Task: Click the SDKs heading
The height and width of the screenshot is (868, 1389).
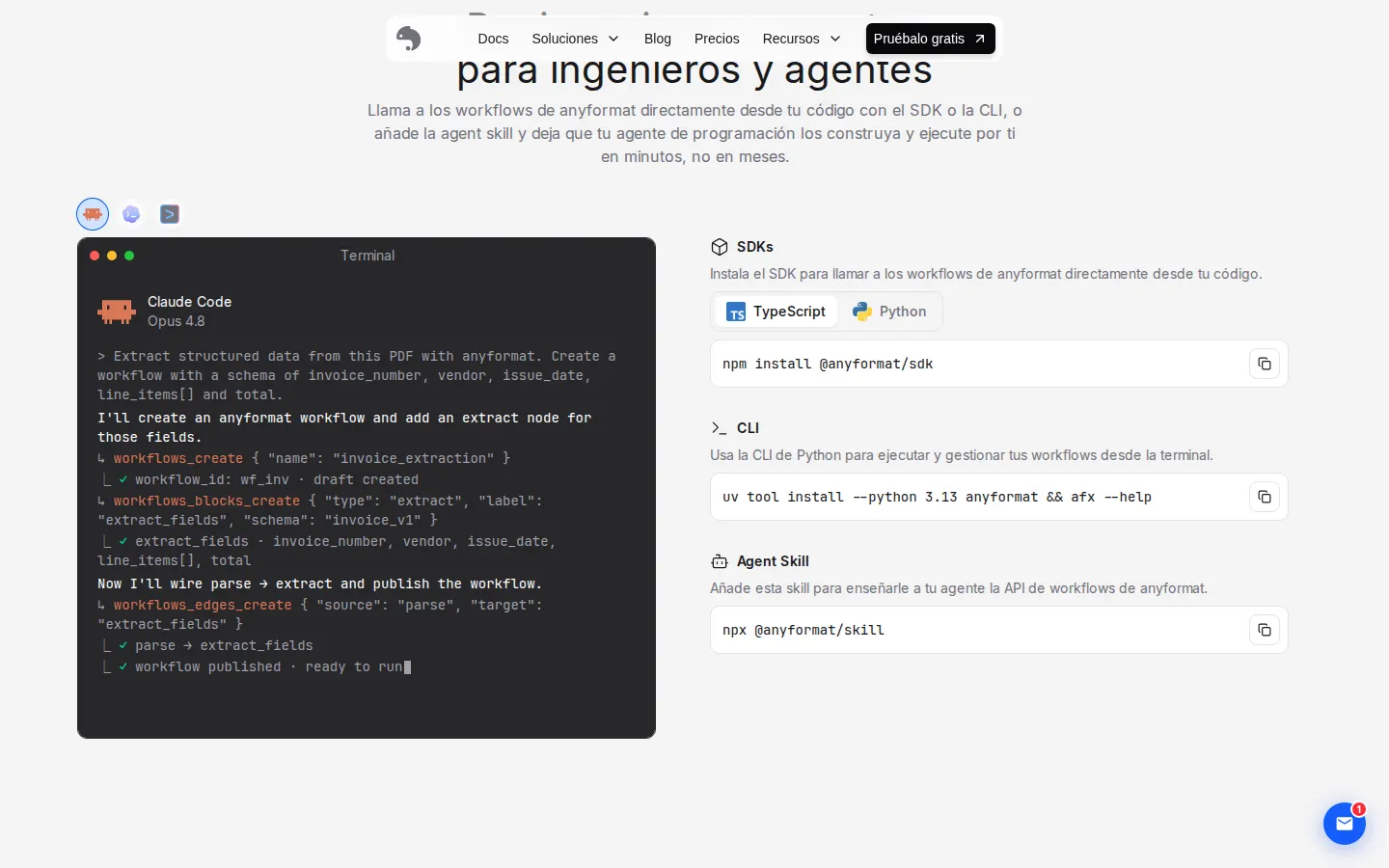Action: (x=755, y=247)
